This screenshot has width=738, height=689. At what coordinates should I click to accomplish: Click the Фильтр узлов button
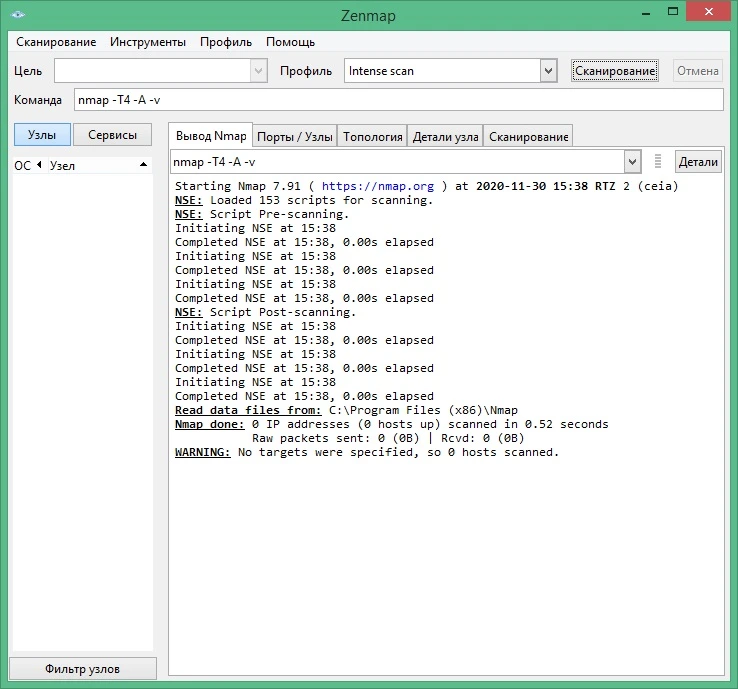tap(82, 669)
